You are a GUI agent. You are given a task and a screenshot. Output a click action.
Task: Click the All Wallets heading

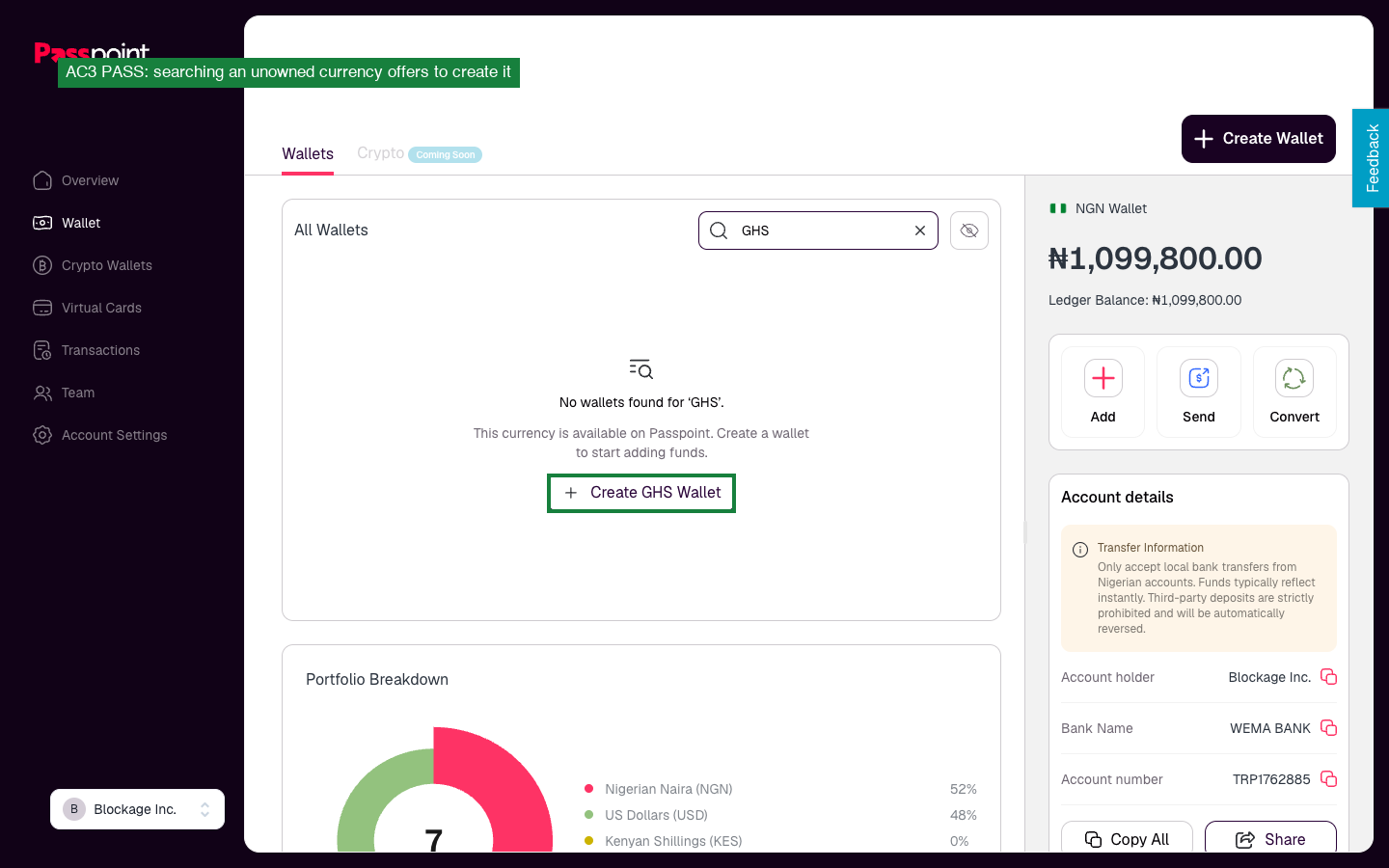331,231
